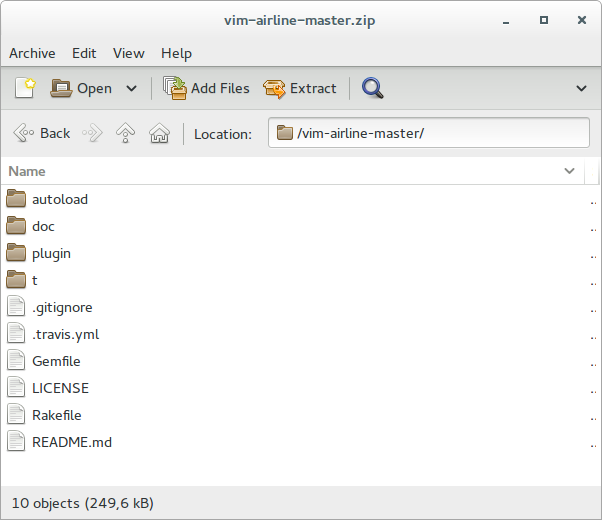602x520 pixels.
Task: Select the doc folder icon
Action: [16, 226]
